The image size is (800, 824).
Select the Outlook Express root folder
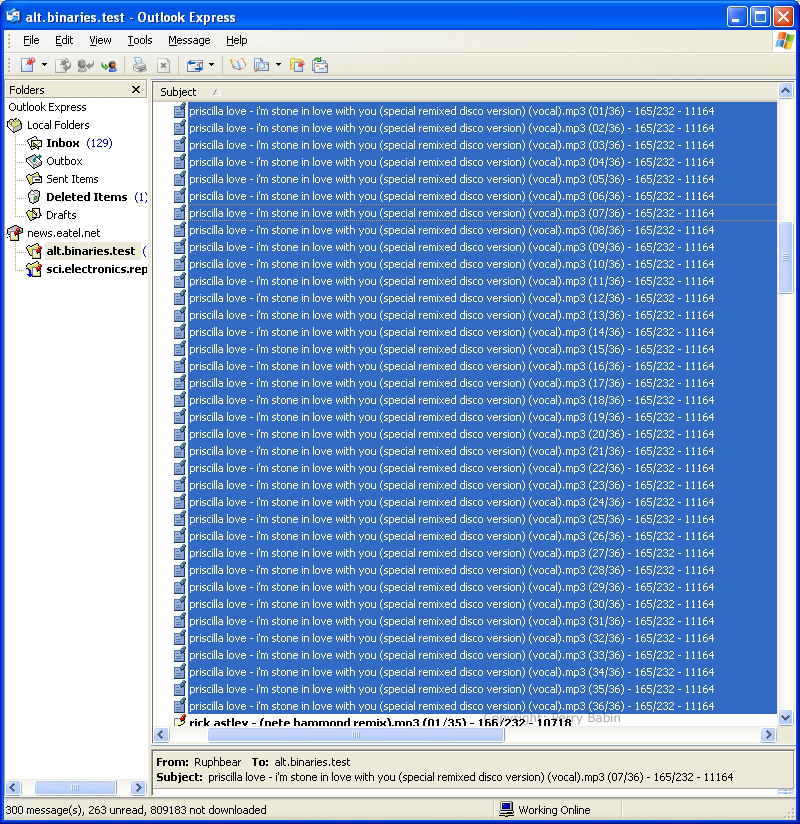pos(47,107)
